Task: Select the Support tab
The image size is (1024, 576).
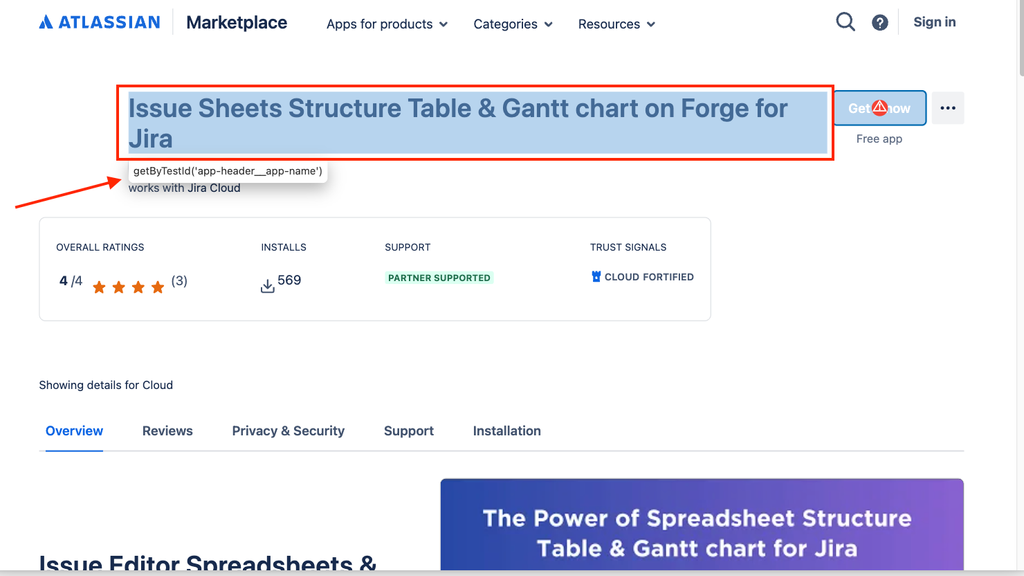Action: pyautogui.click(x=409, y=431)
